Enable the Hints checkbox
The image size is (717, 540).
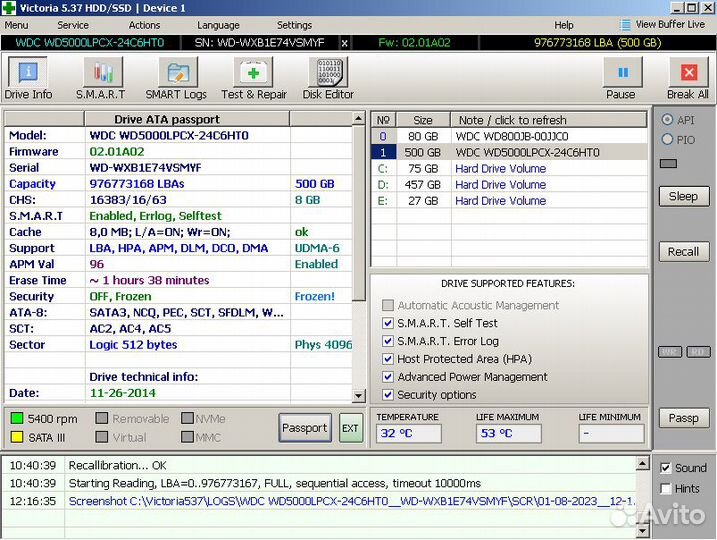666,488
